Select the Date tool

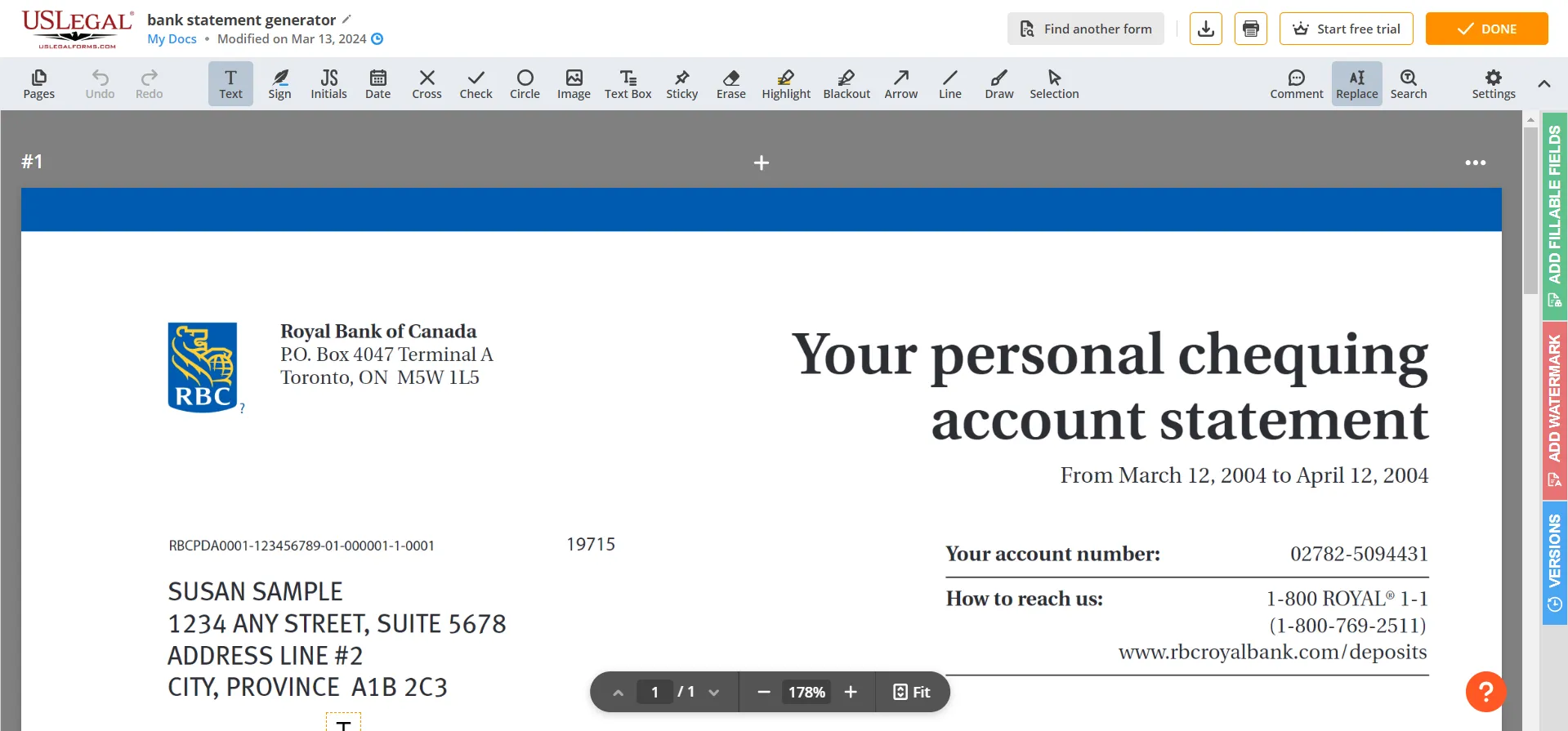point(377,84)
